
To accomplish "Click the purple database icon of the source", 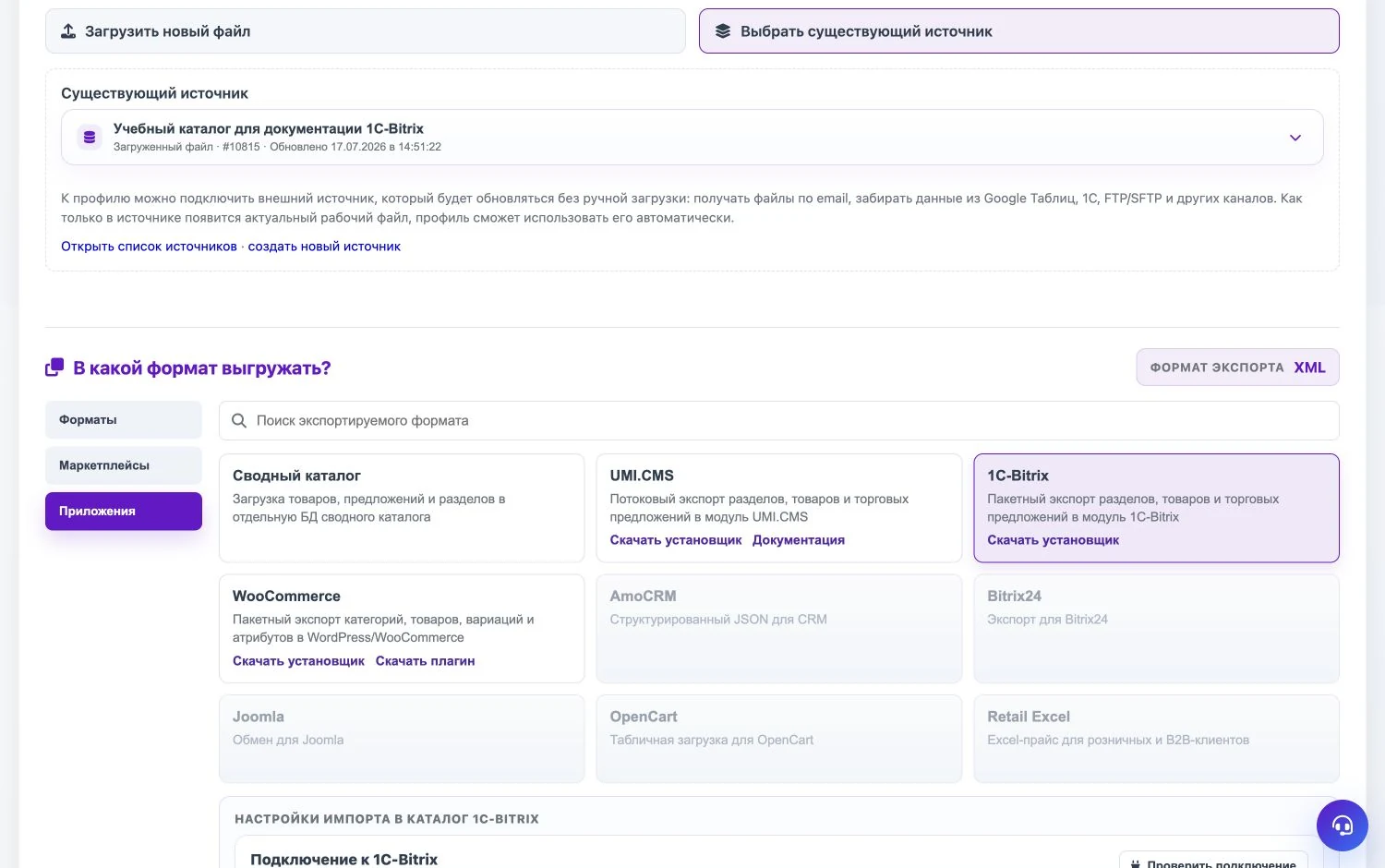I will 90,138.
